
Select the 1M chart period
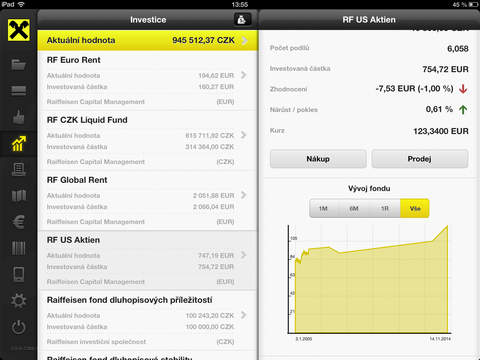[323, 208]
